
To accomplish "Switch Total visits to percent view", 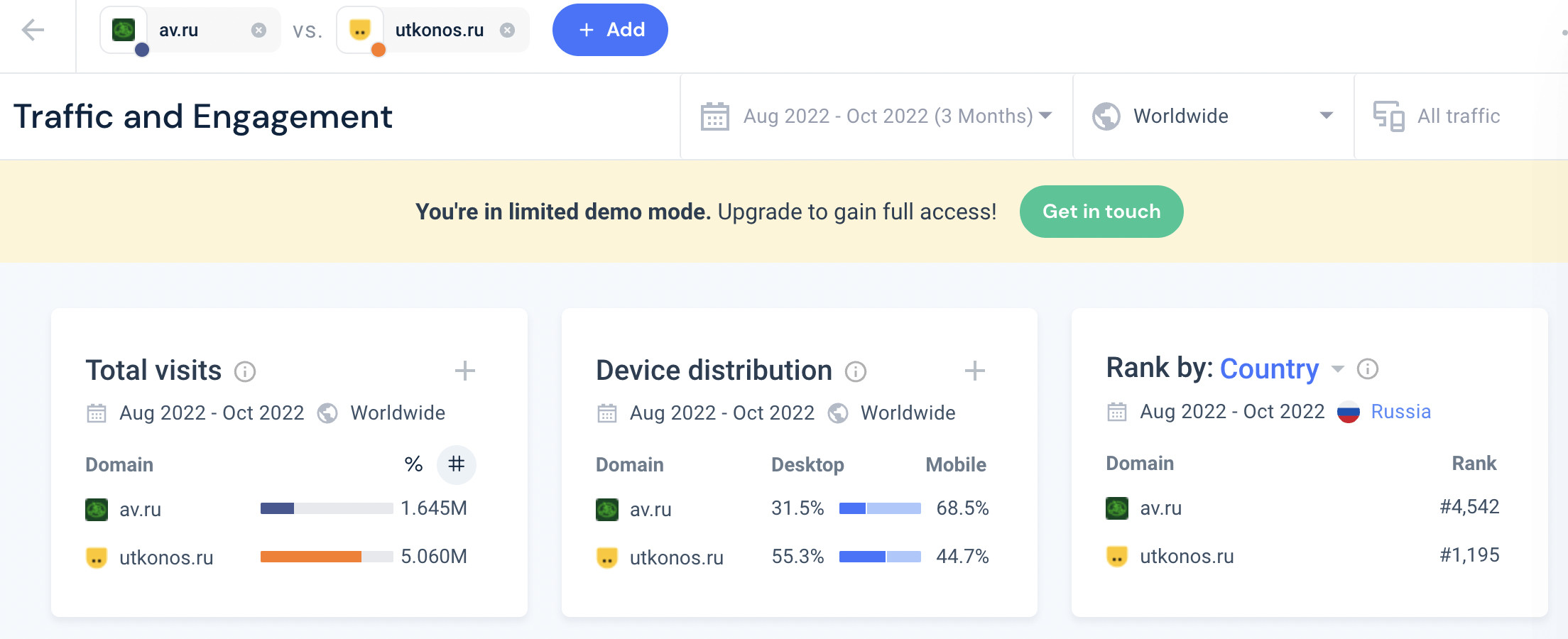I will pyautogui.click(x=413, y=464).
